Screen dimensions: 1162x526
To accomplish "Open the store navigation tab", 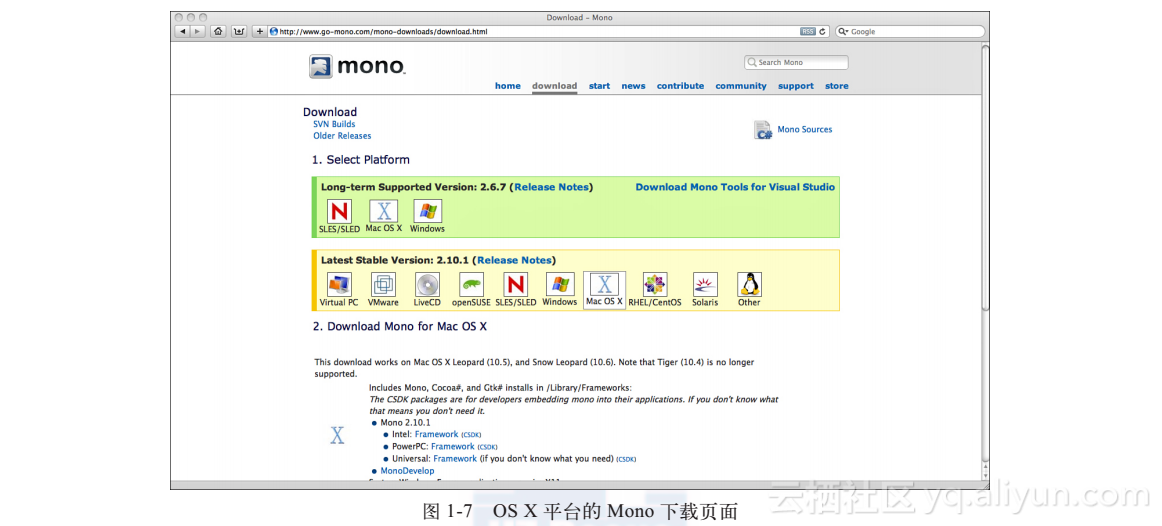I will coord(837,86).
